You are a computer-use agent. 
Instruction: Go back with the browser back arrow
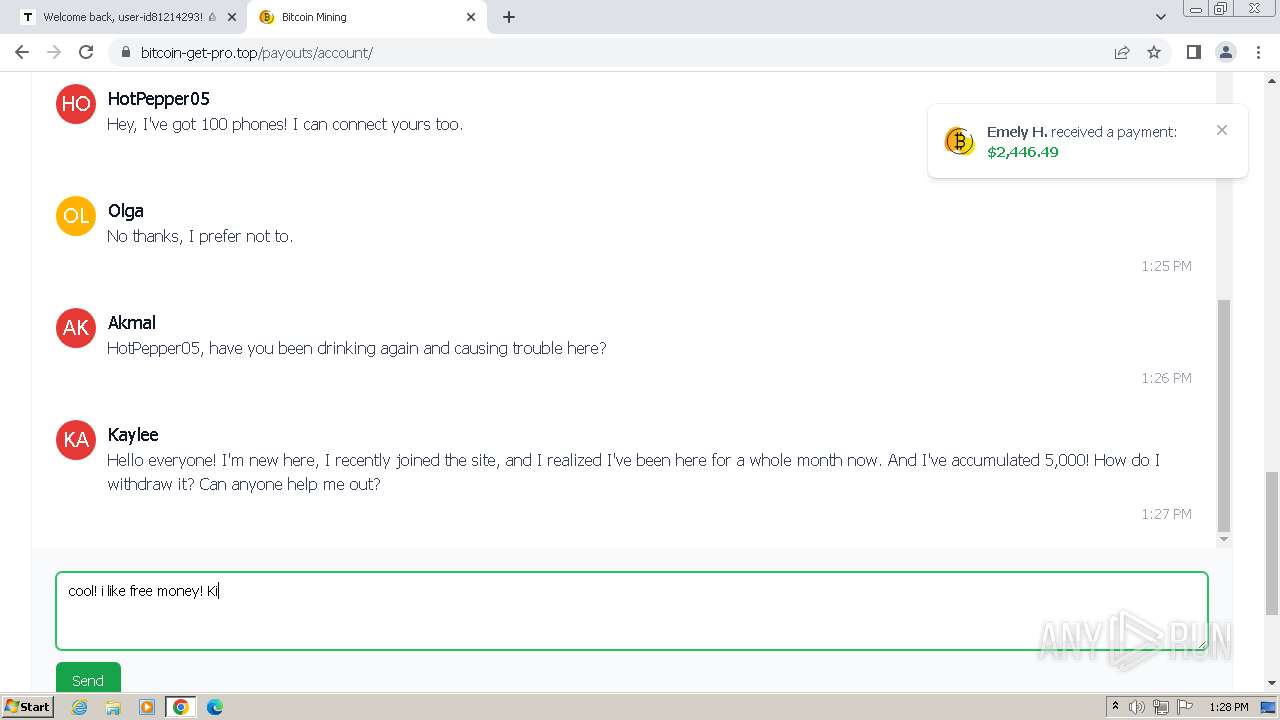(x=22, y=52)
